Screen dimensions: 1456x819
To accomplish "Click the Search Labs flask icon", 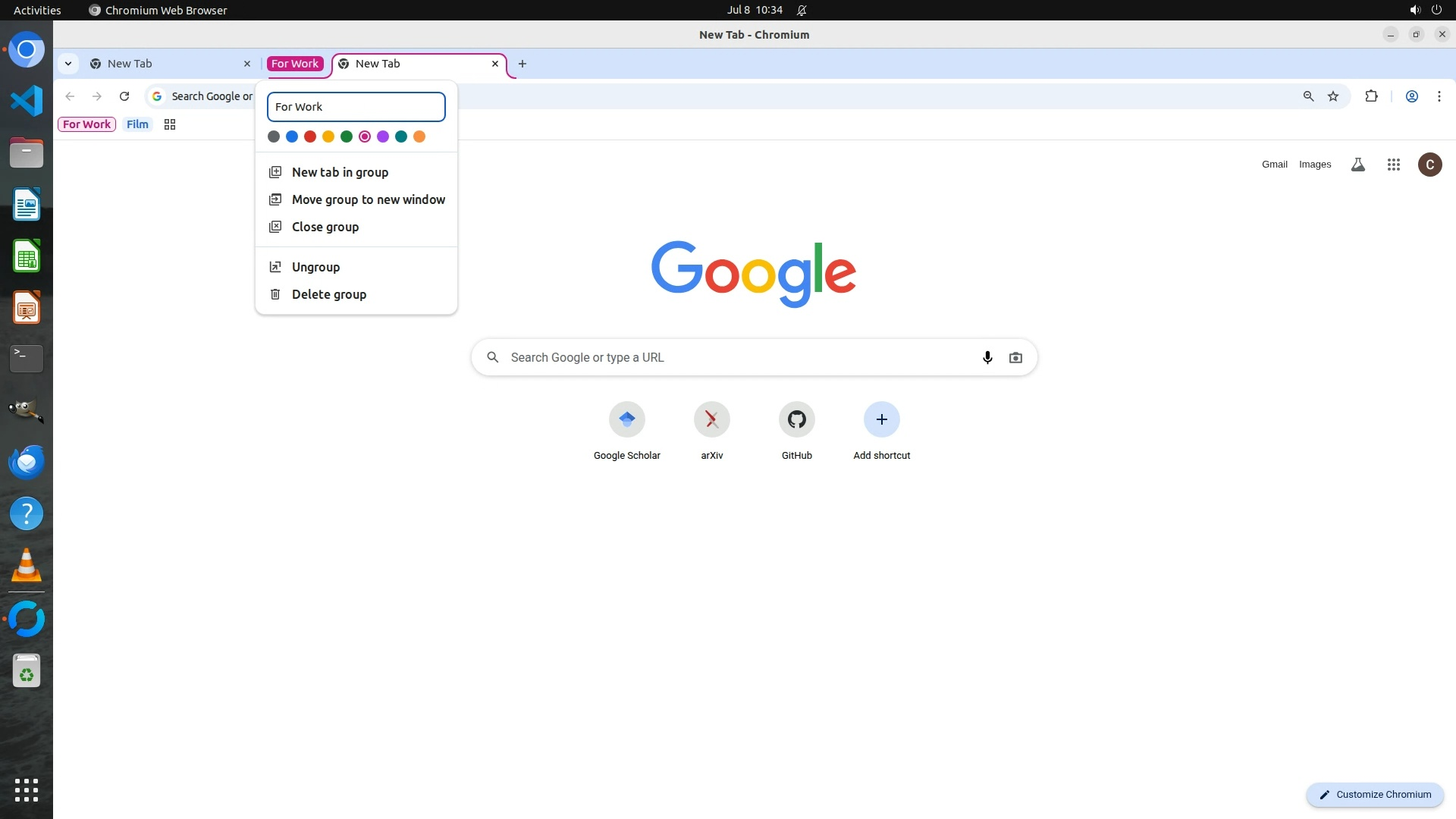I will [x=1357, y=165].
